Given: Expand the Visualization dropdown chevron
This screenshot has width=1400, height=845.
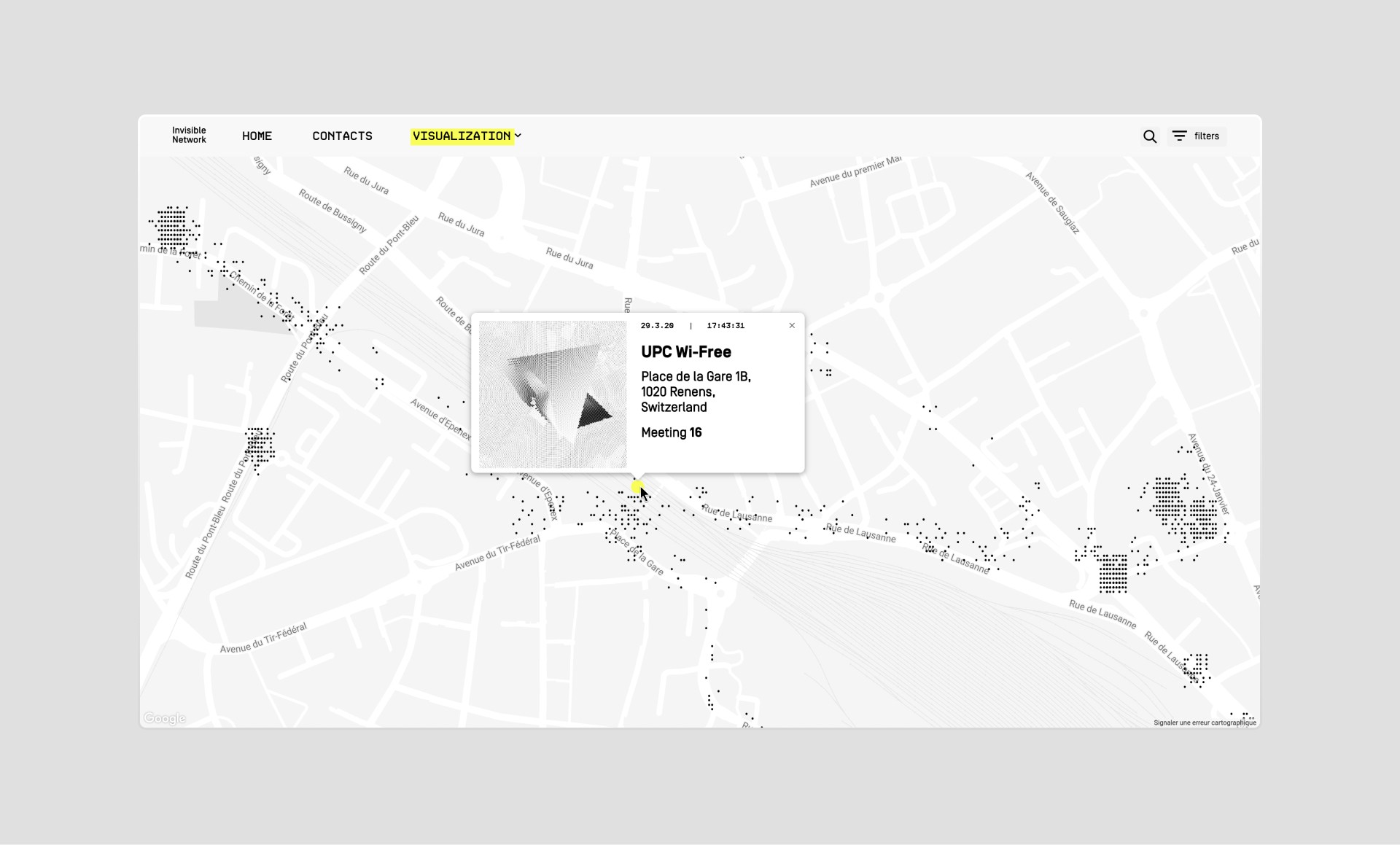Looking at the screenshot, I should 518,136.
